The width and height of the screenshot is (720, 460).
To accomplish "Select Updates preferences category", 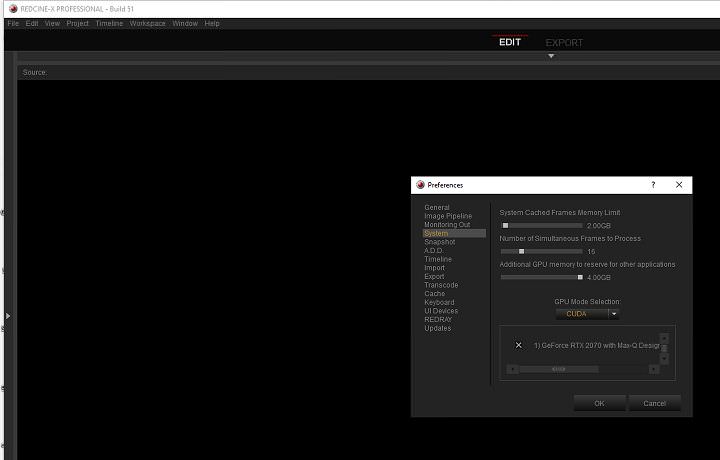I will (437, 328).
